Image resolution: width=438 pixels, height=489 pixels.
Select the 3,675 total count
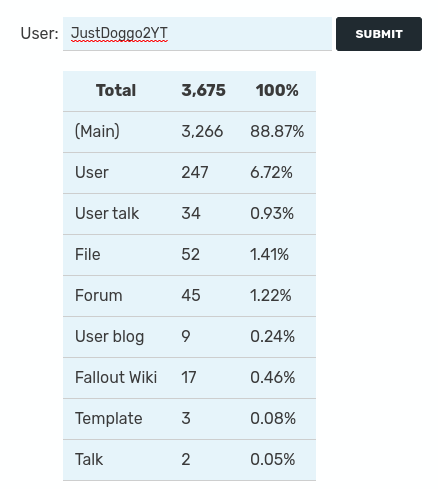(x=203, y=91)
